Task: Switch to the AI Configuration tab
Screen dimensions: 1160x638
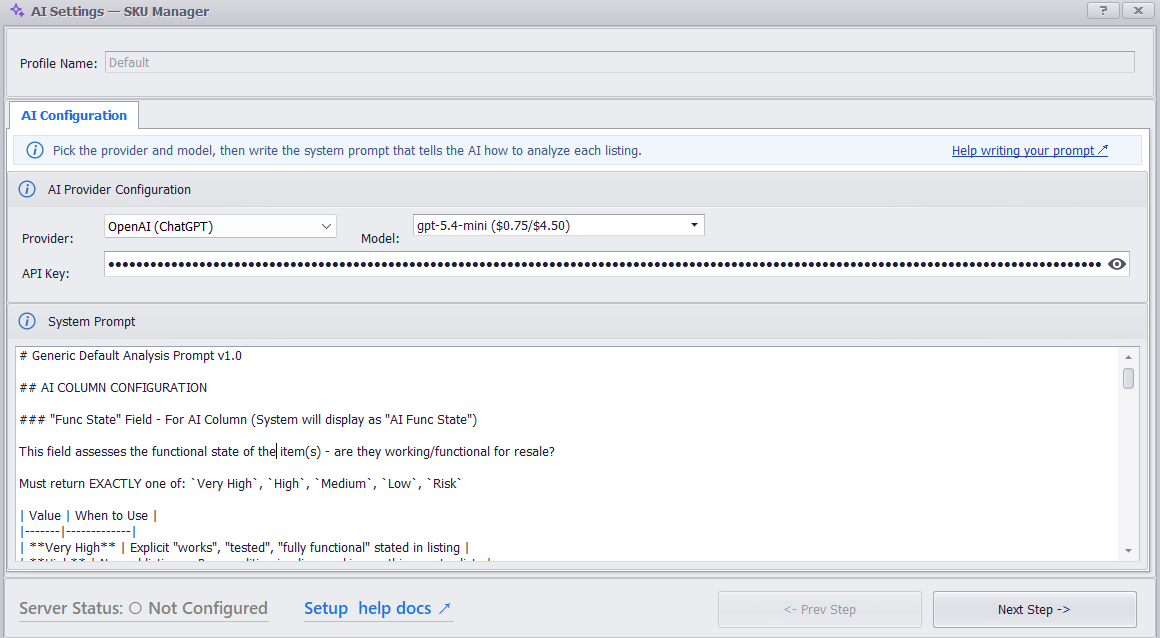Action: click(x=74, y=115)
